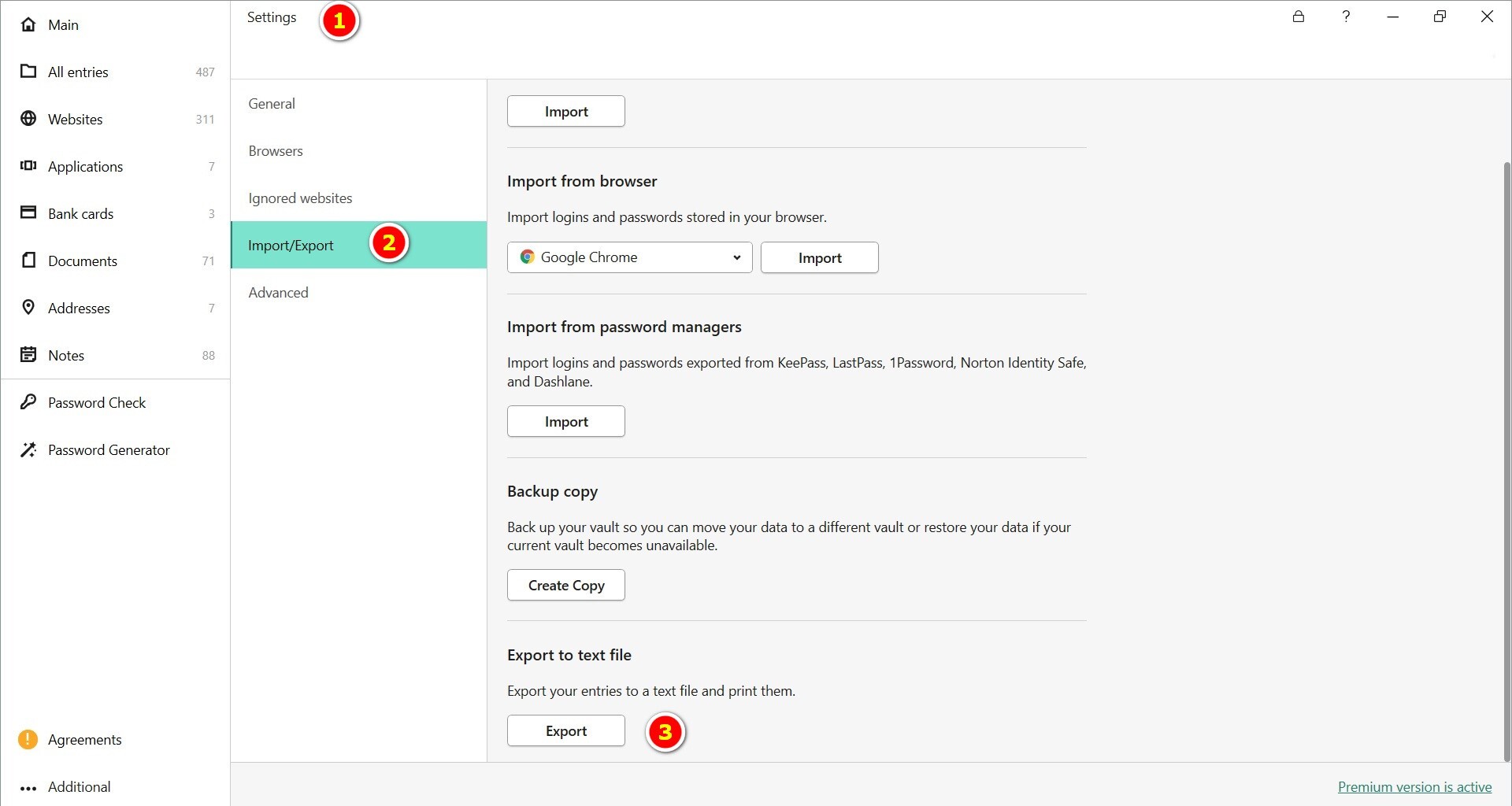Click the Create Copy backup button

(565, 585)
